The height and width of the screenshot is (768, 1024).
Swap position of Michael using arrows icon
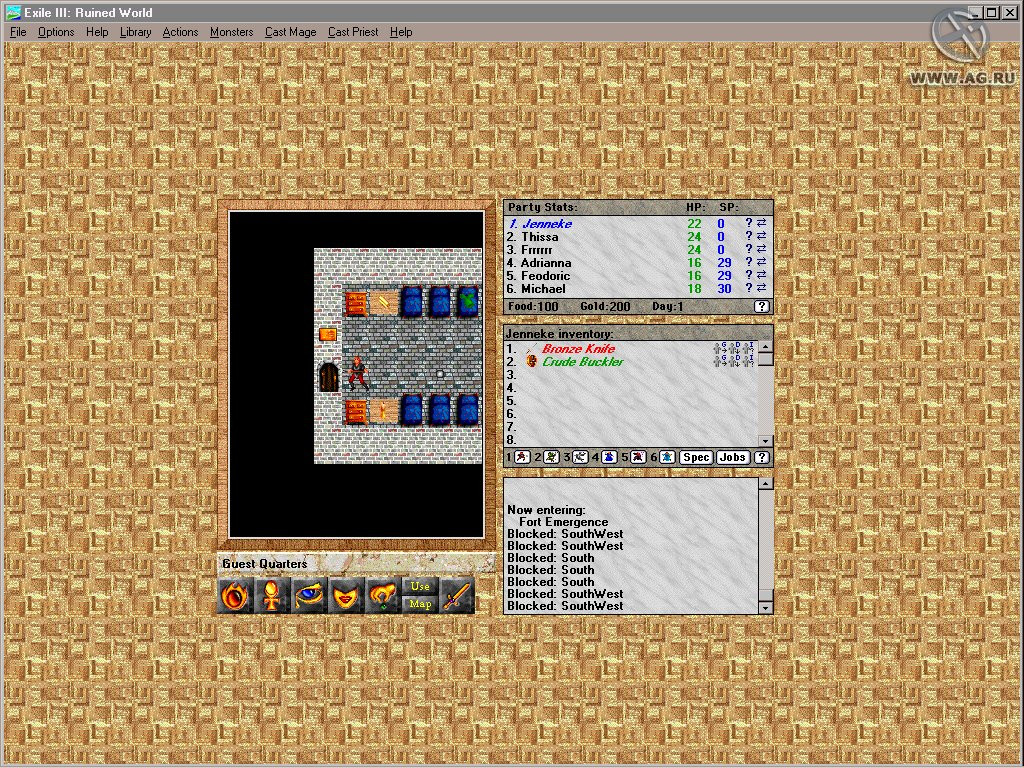coord(761,289)
